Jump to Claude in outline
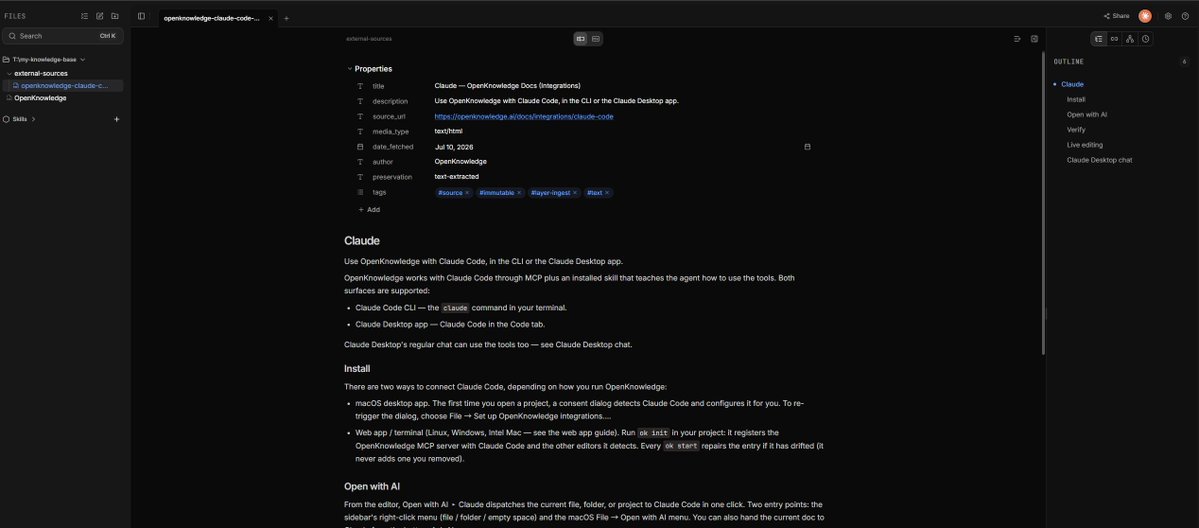The image size is (1199, 528). coord(1072,84)
